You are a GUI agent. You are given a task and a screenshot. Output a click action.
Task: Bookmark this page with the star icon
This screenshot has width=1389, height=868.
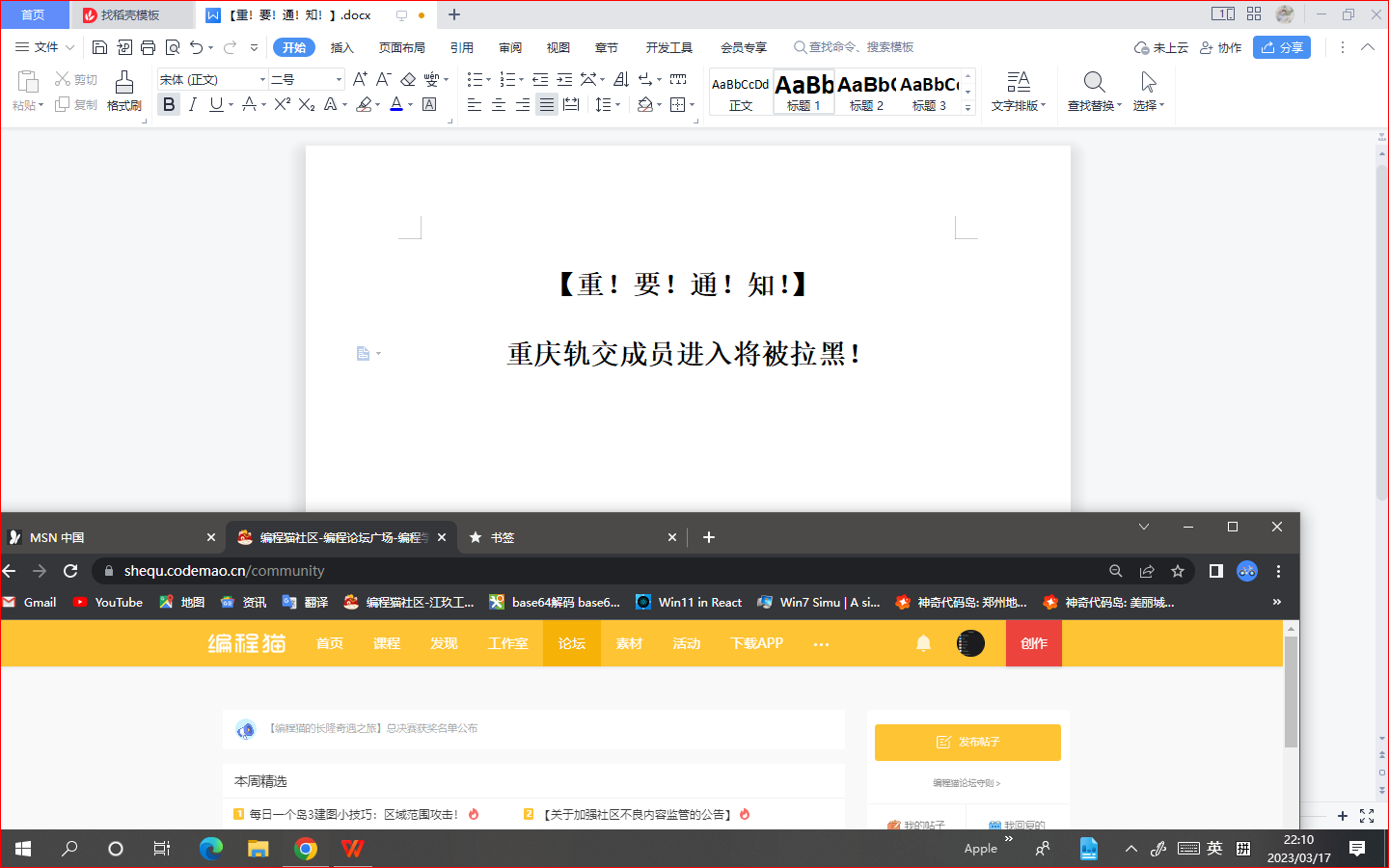click(x=1178, y=571)
